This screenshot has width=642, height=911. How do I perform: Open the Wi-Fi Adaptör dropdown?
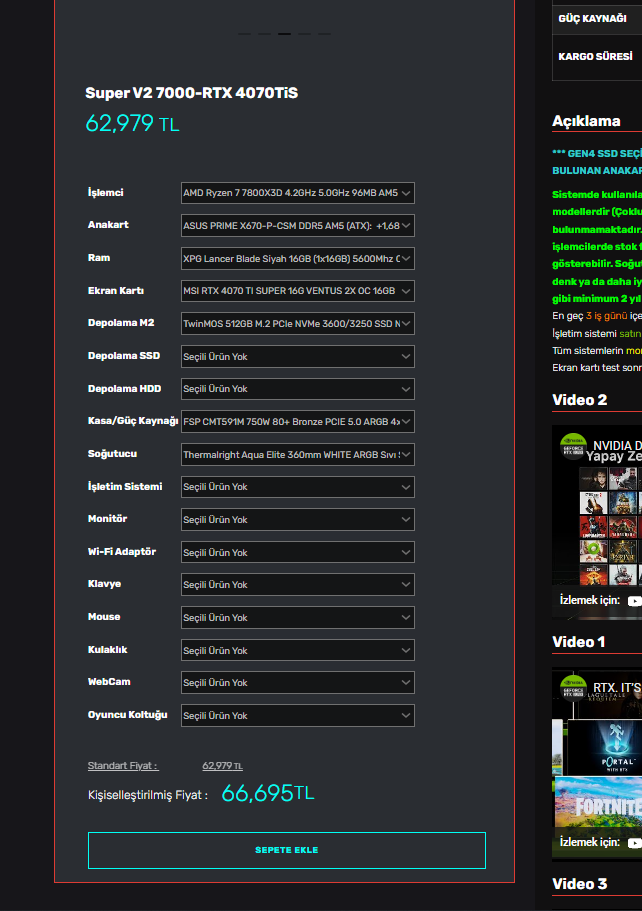(x=297, y=553)
